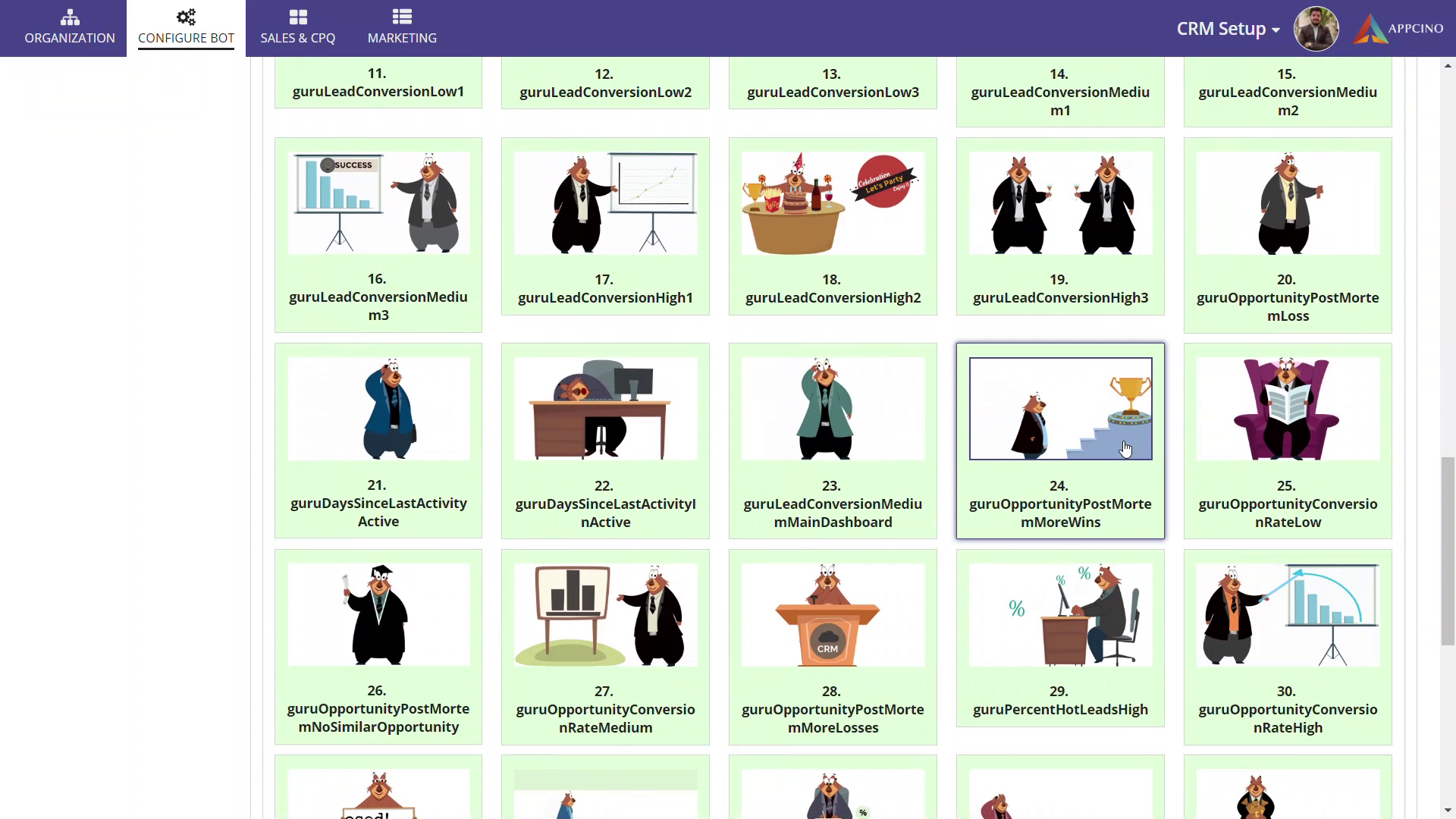Select guruPercentHotLeadsHigh image
This screenshot has width=1456, height=819.
(x=1060, y=614)
